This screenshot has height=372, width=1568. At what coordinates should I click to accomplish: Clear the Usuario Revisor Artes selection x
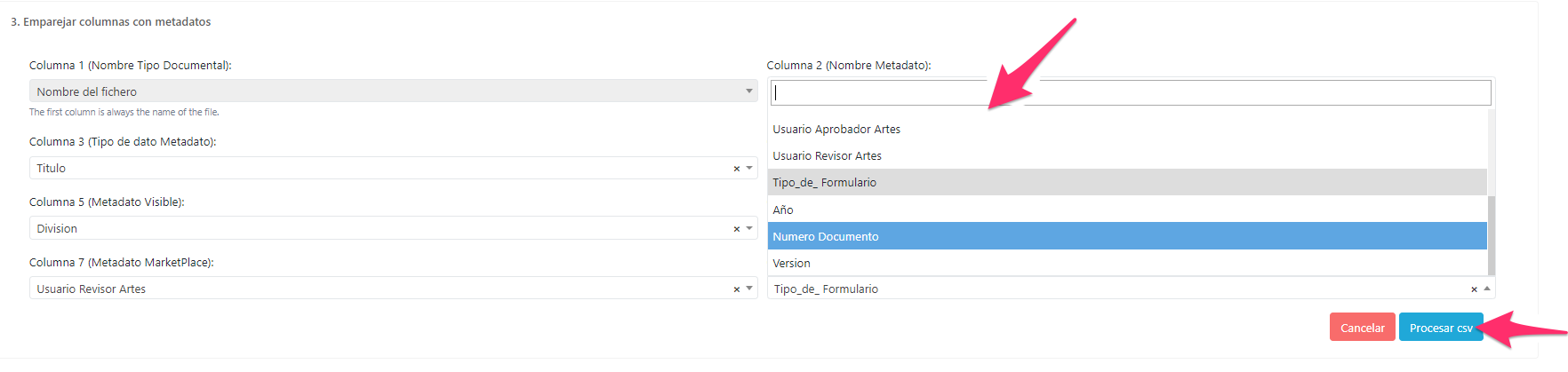736,289
